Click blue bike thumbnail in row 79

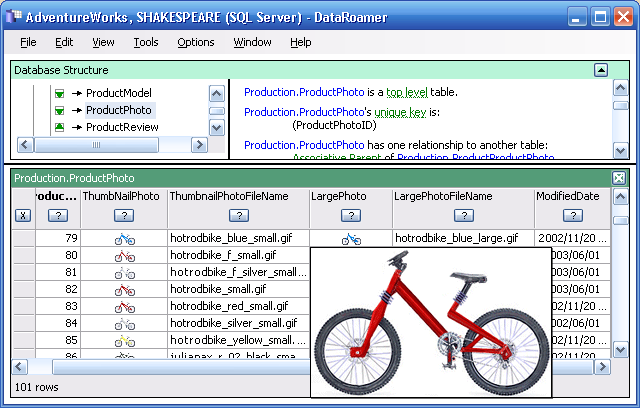pyautogui.click(x=124, y=239)
